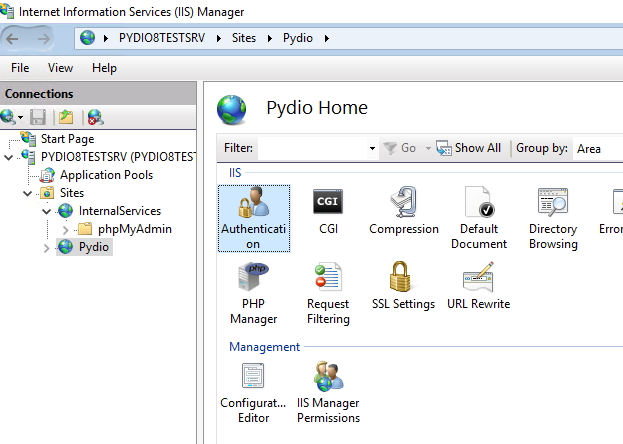
Task: Collapse the PYDIO8TESTSRV server node
Action: (x=8, y=158)
